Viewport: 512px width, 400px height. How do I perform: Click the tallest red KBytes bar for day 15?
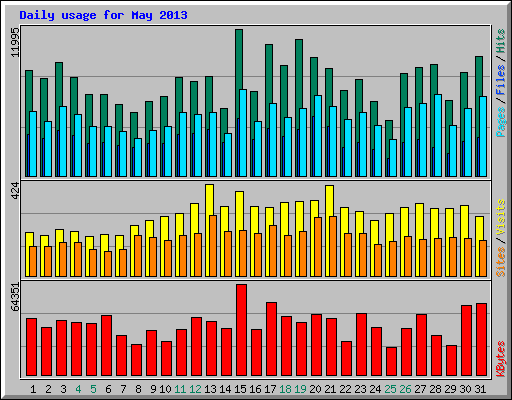click(242, 330)
